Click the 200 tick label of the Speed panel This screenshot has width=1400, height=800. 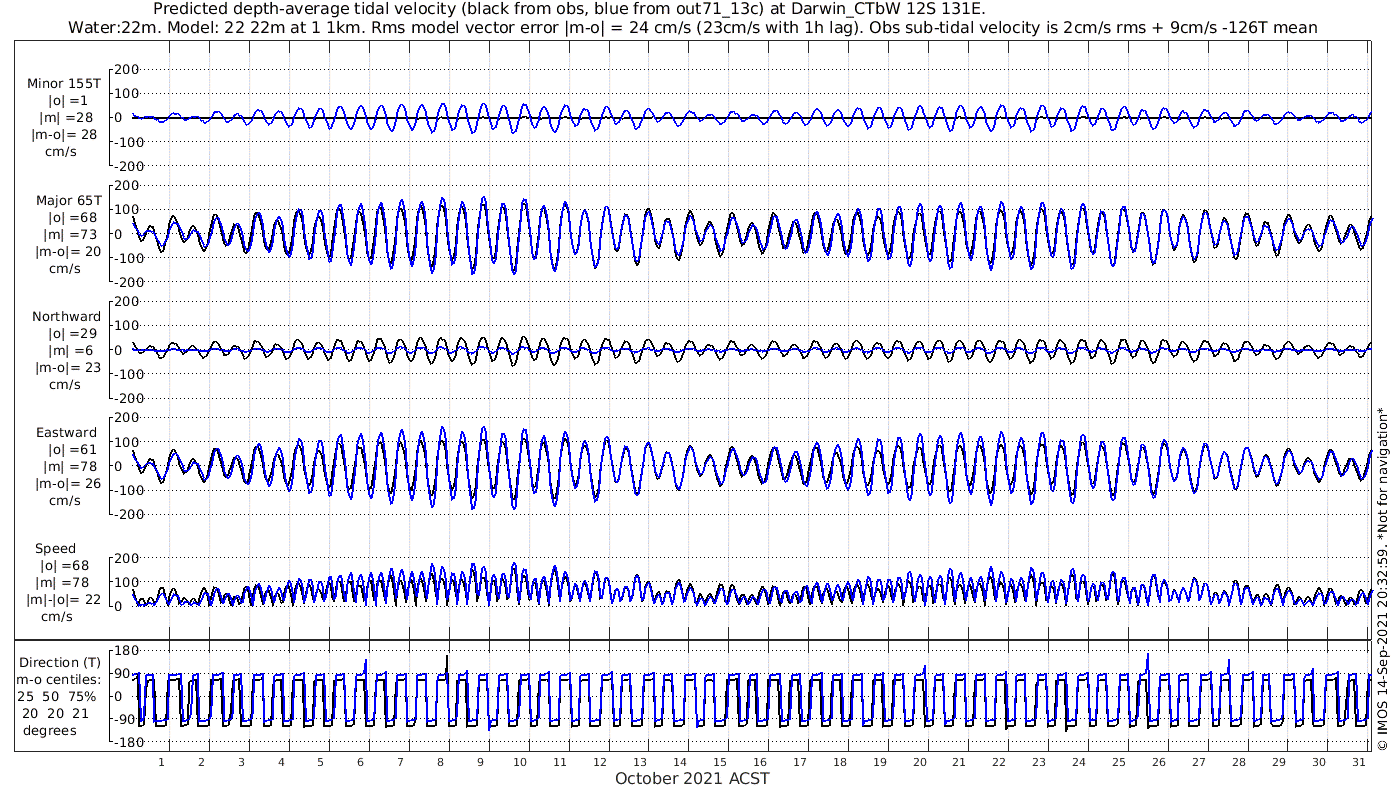pyautogui.click(x=125, y=558)
